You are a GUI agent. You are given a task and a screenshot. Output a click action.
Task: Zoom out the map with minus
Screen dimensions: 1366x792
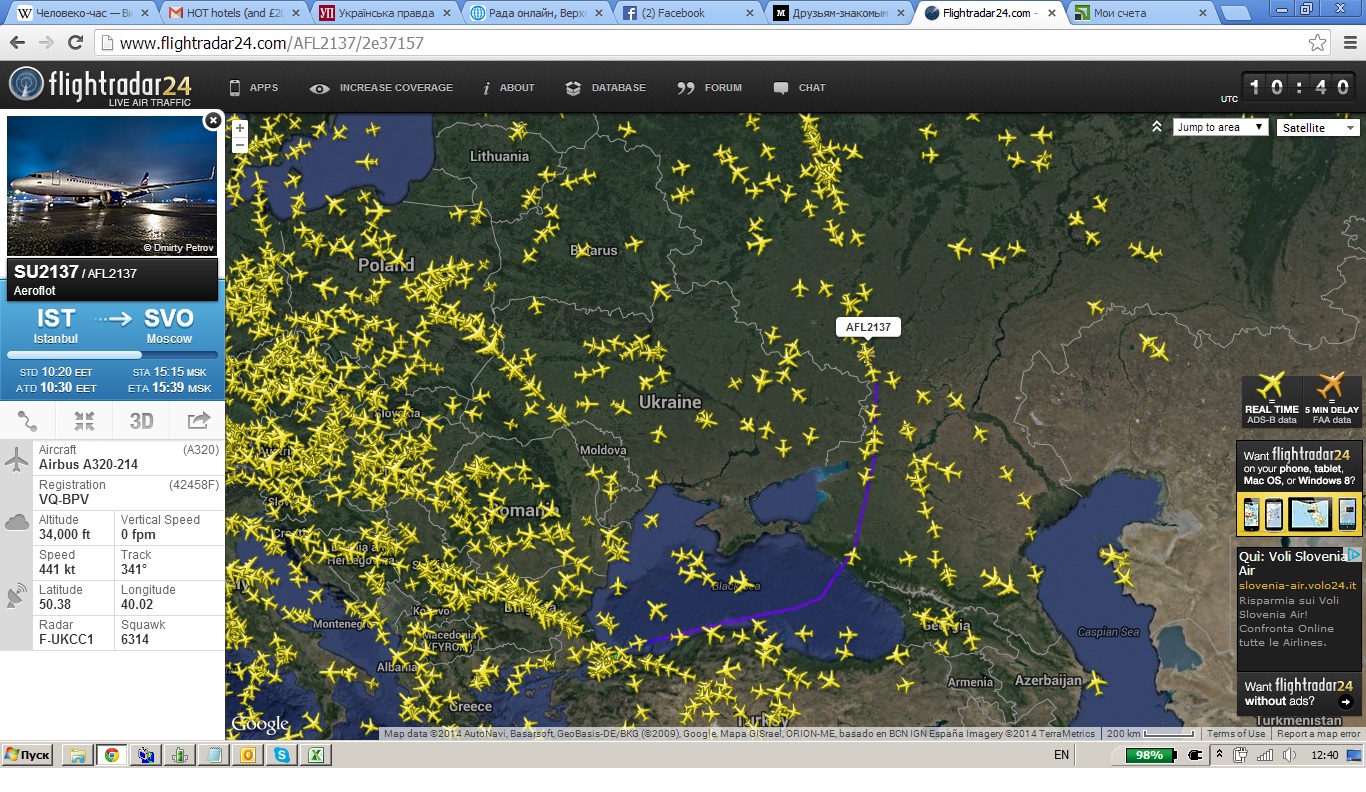coord(240,145)
